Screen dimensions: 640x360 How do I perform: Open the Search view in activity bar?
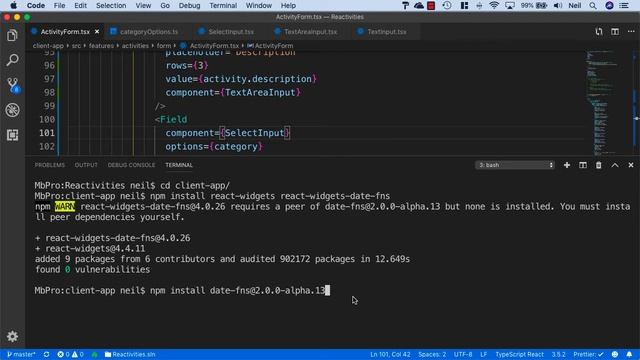pos(12,60)
